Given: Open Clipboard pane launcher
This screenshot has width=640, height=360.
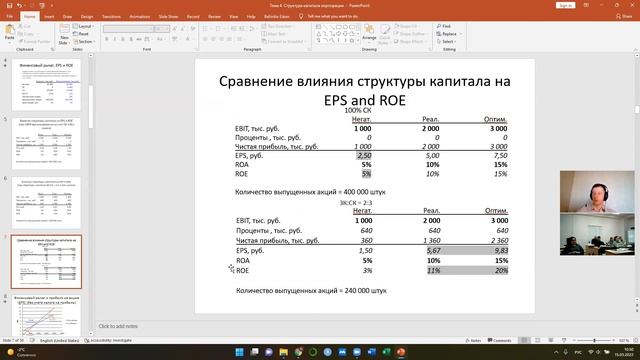Looking at the screenshot, I should 52,49.
